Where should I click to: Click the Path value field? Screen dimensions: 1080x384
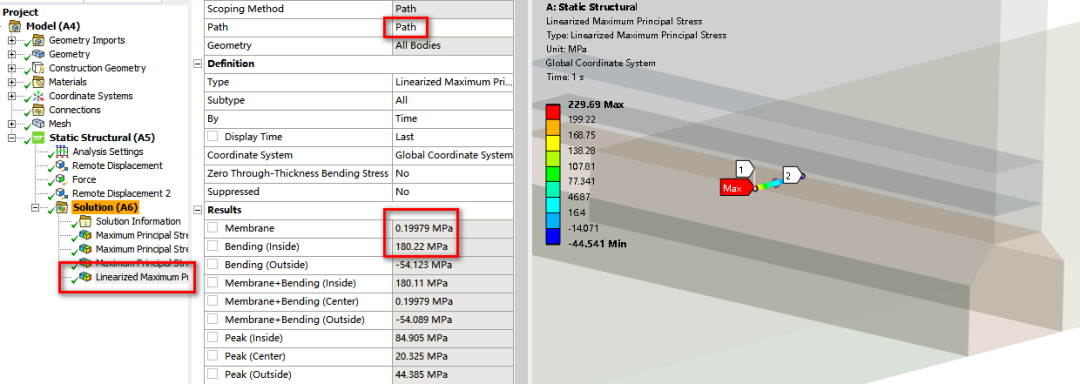[453, 28]
